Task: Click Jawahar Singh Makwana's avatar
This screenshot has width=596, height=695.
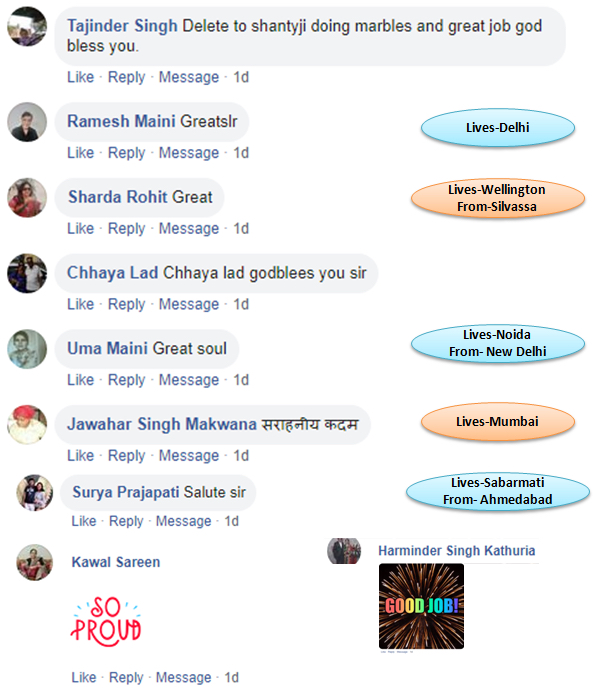Action: point(27,425)
